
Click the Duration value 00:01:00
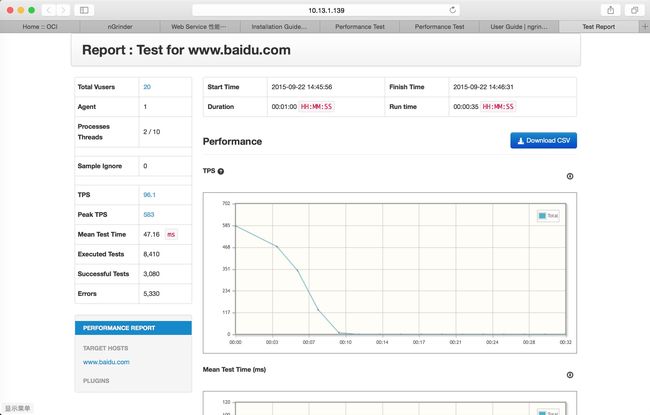pos(284,107)
